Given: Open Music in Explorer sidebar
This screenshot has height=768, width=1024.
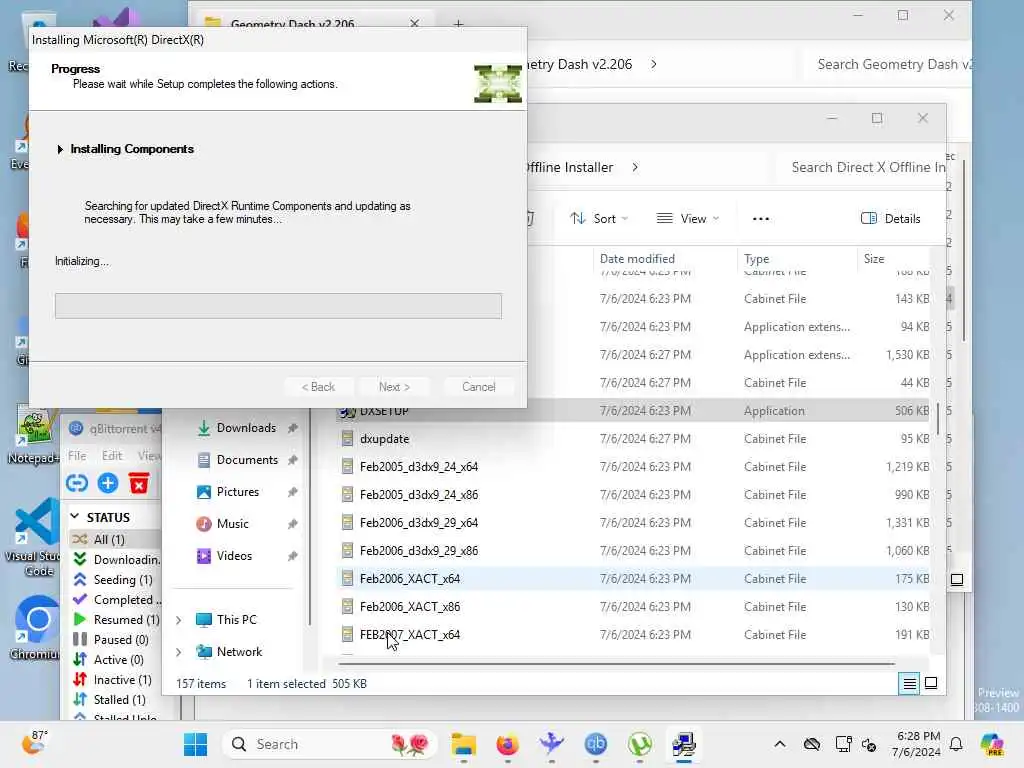Looking at the screenshot, I should click(x=232, y=524).
